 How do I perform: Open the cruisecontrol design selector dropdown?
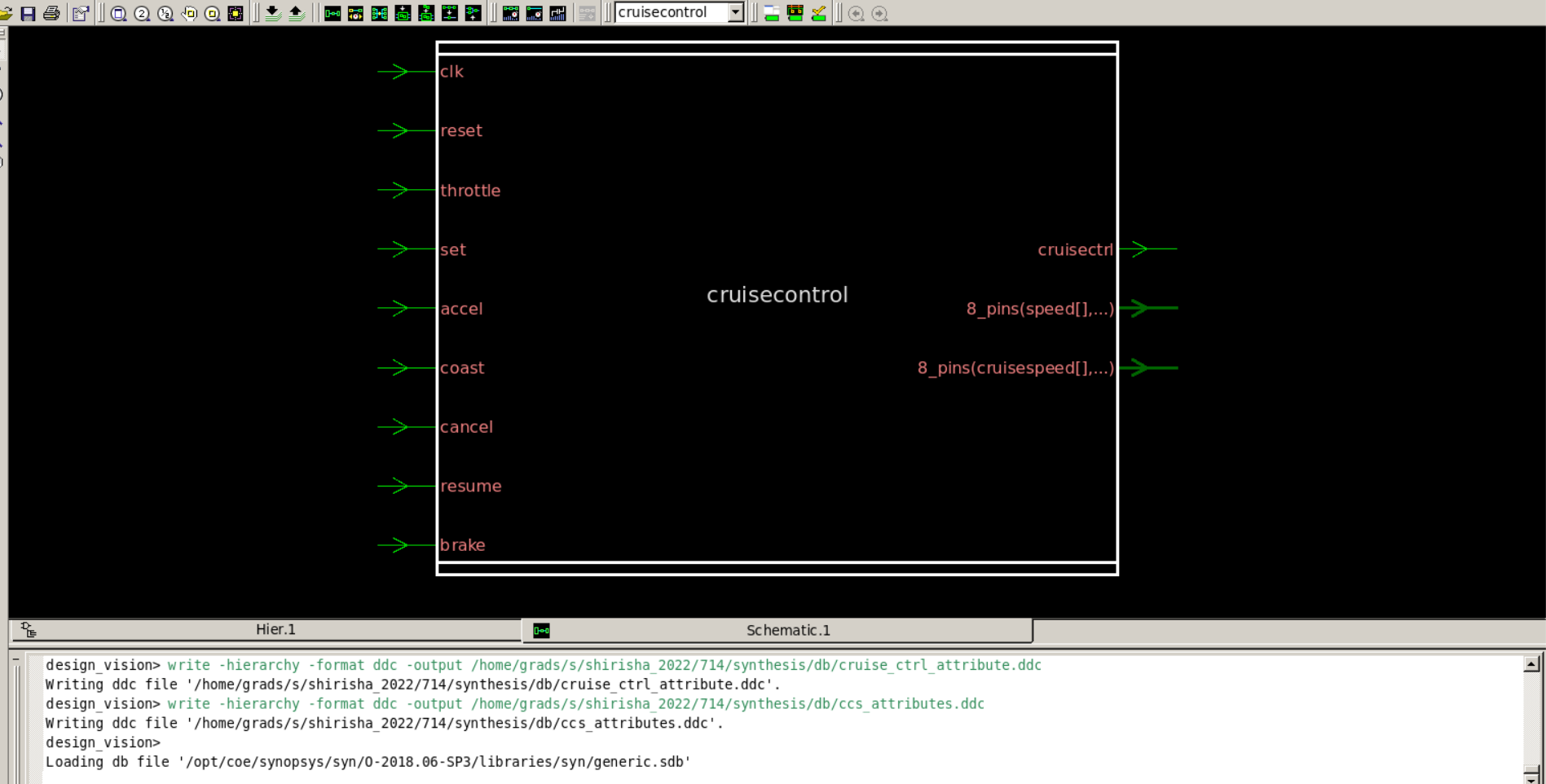coord(735,12)
